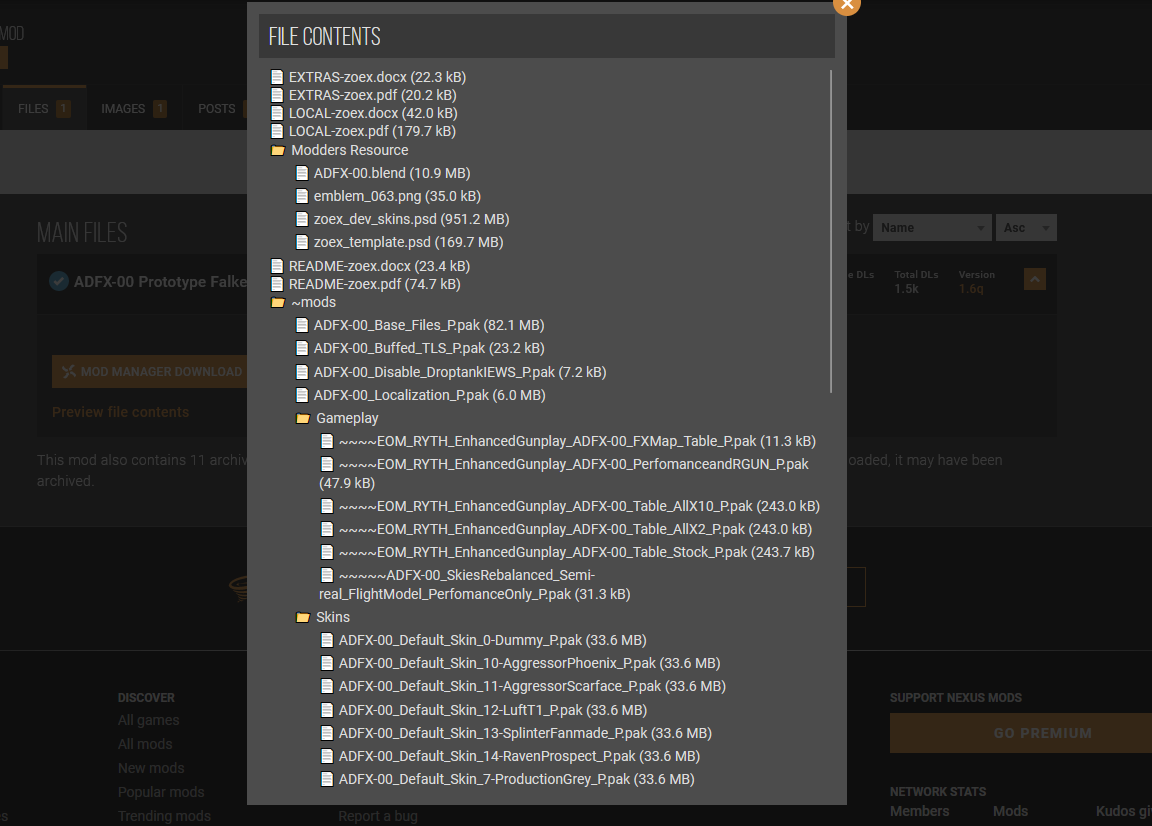Click the file icon beside EXTRAS-zoex.pdf
This screenshot has width=1152, height=826.
(x=277, y=95)
